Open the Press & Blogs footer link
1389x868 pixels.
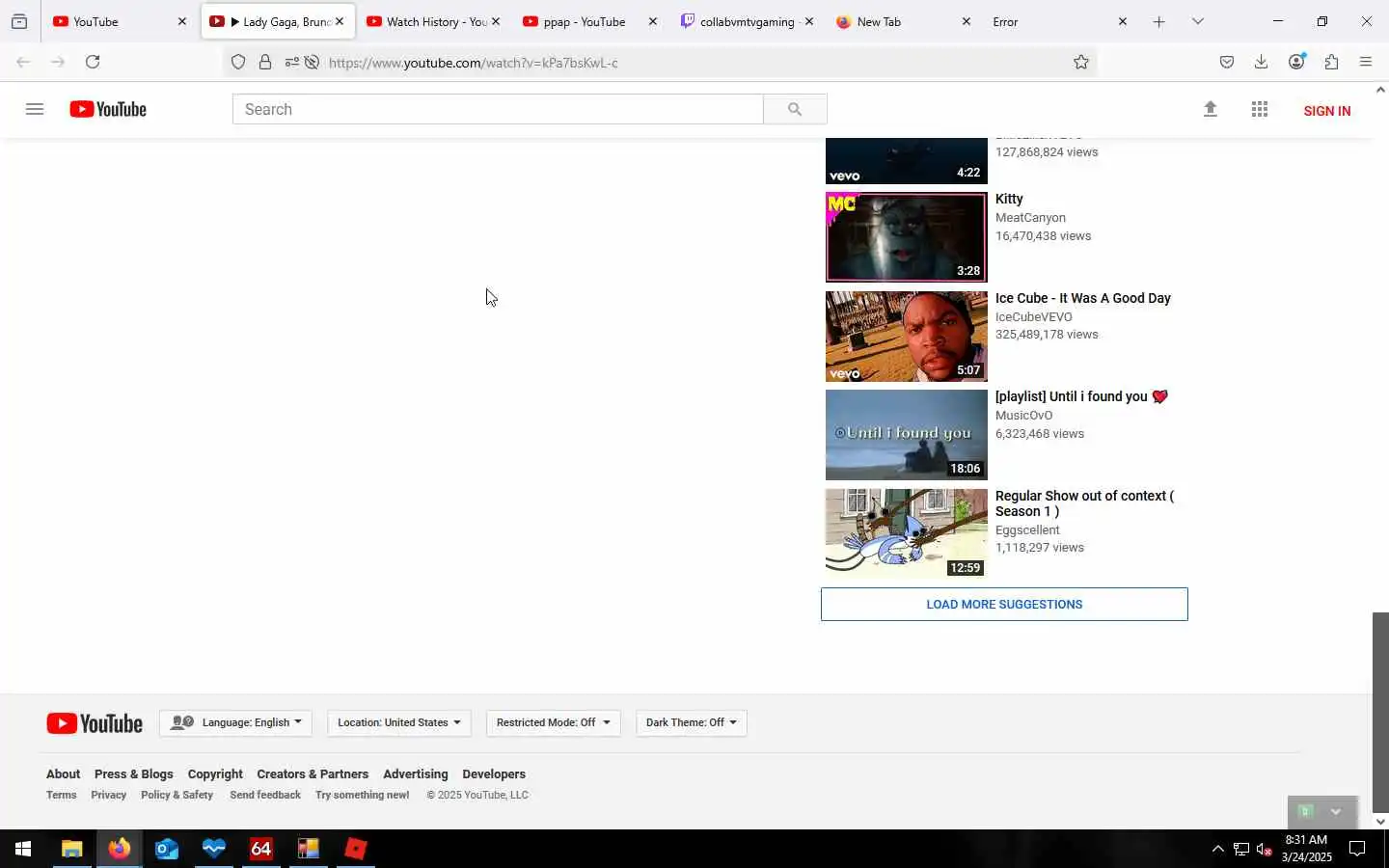[134, 774]
